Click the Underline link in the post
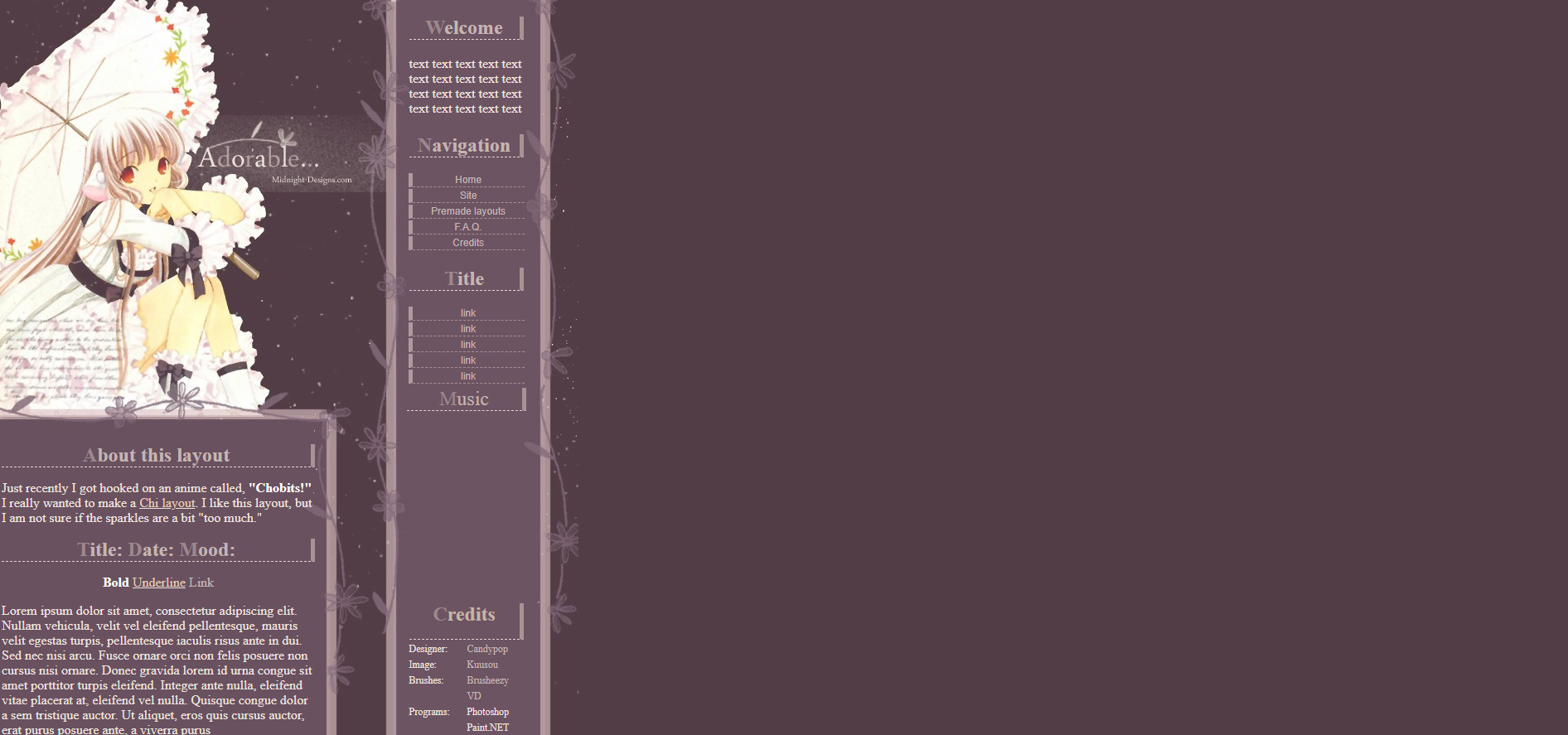The width and height of the screenshot is (1568, 735). tap(159, 583)
